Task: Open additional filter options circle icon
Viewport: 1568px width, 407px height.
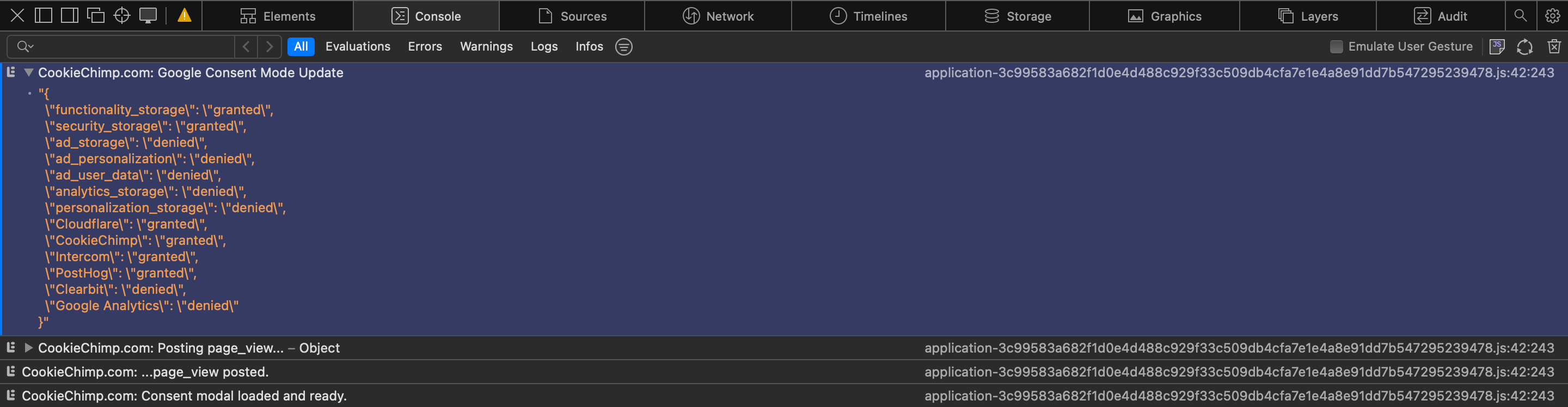Action: tap(624, 46)
